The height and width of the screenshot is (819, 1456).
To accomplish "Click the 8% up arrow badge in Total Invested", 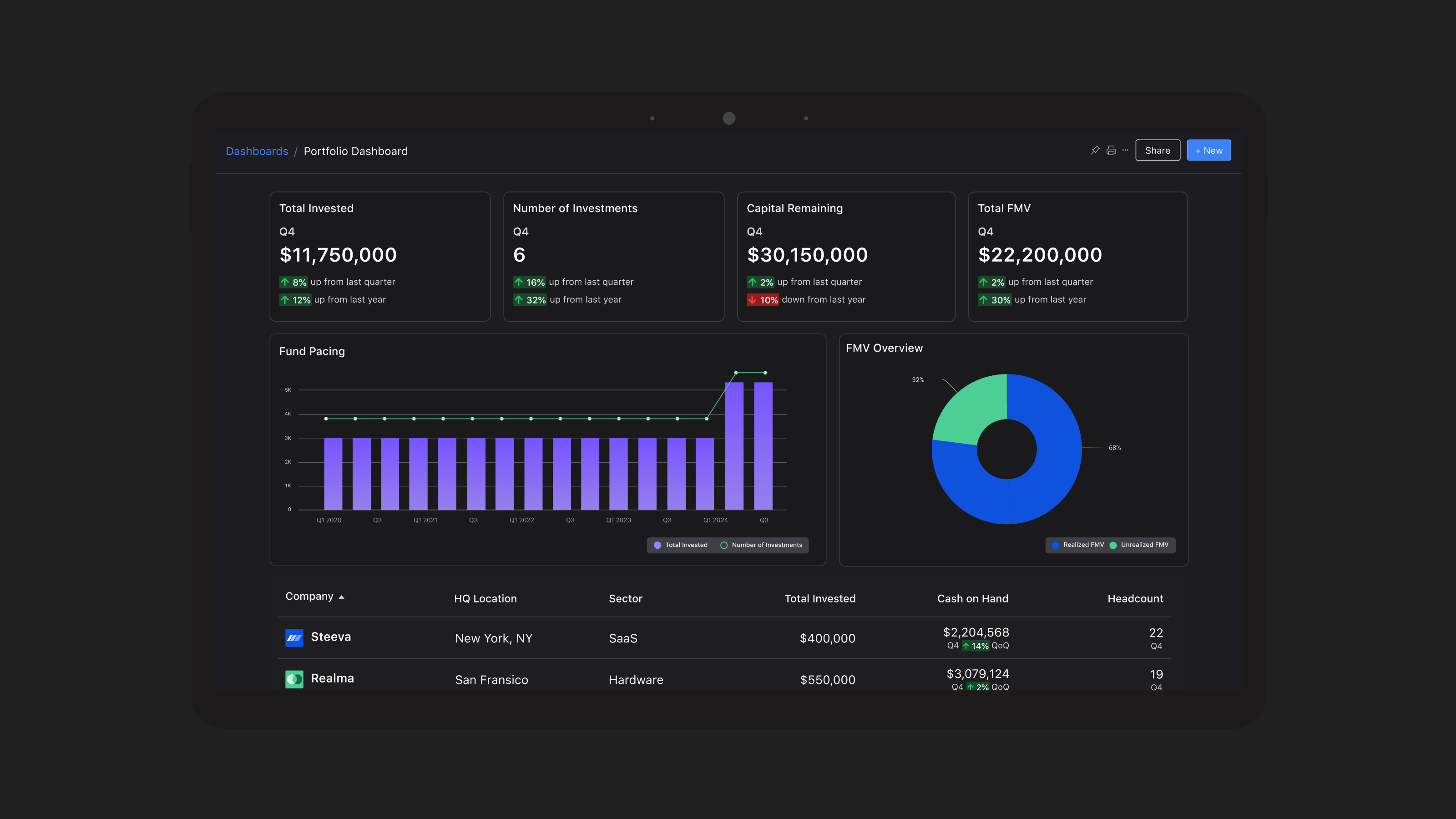I will coord(293,282).
